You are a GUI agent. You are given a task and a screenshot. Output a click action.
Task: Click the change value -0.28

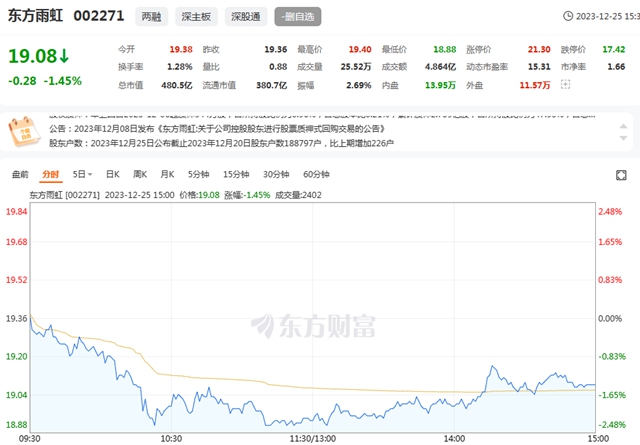click(22, 81)
